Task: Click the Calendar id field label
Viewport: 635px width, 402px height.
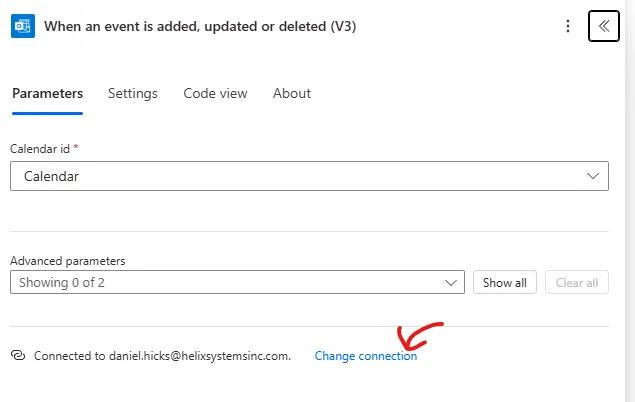Action: click(x=40, y=148)
